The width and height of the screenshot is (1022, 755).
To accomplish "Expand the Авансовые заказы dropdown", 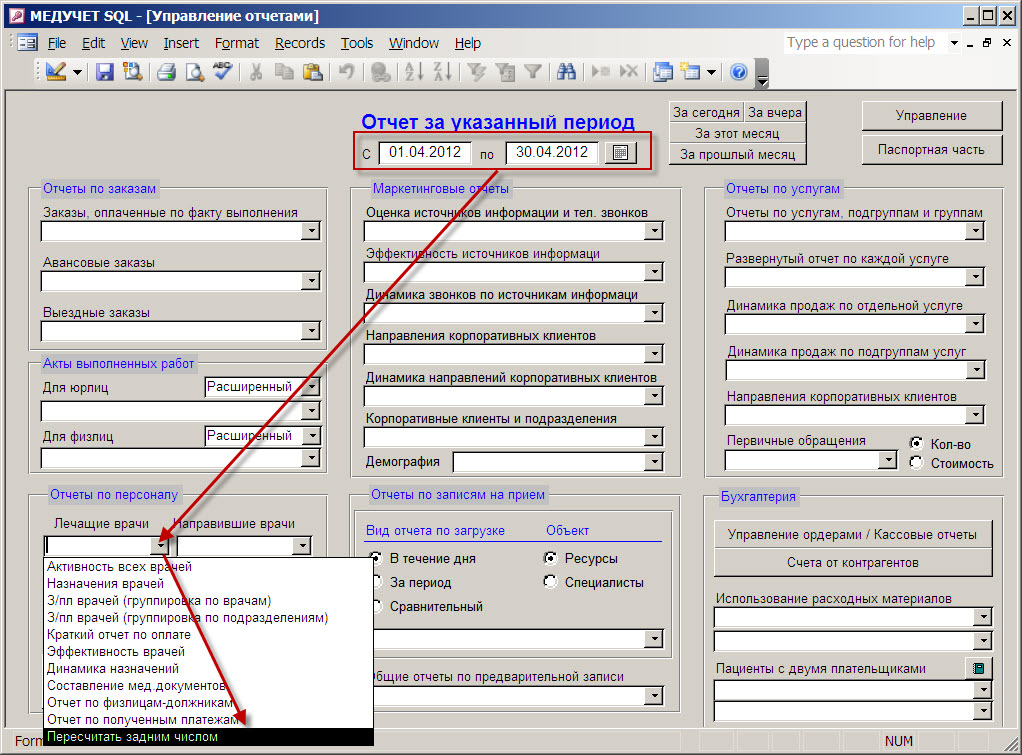I will pyautogui.click(x=312, y=281).
